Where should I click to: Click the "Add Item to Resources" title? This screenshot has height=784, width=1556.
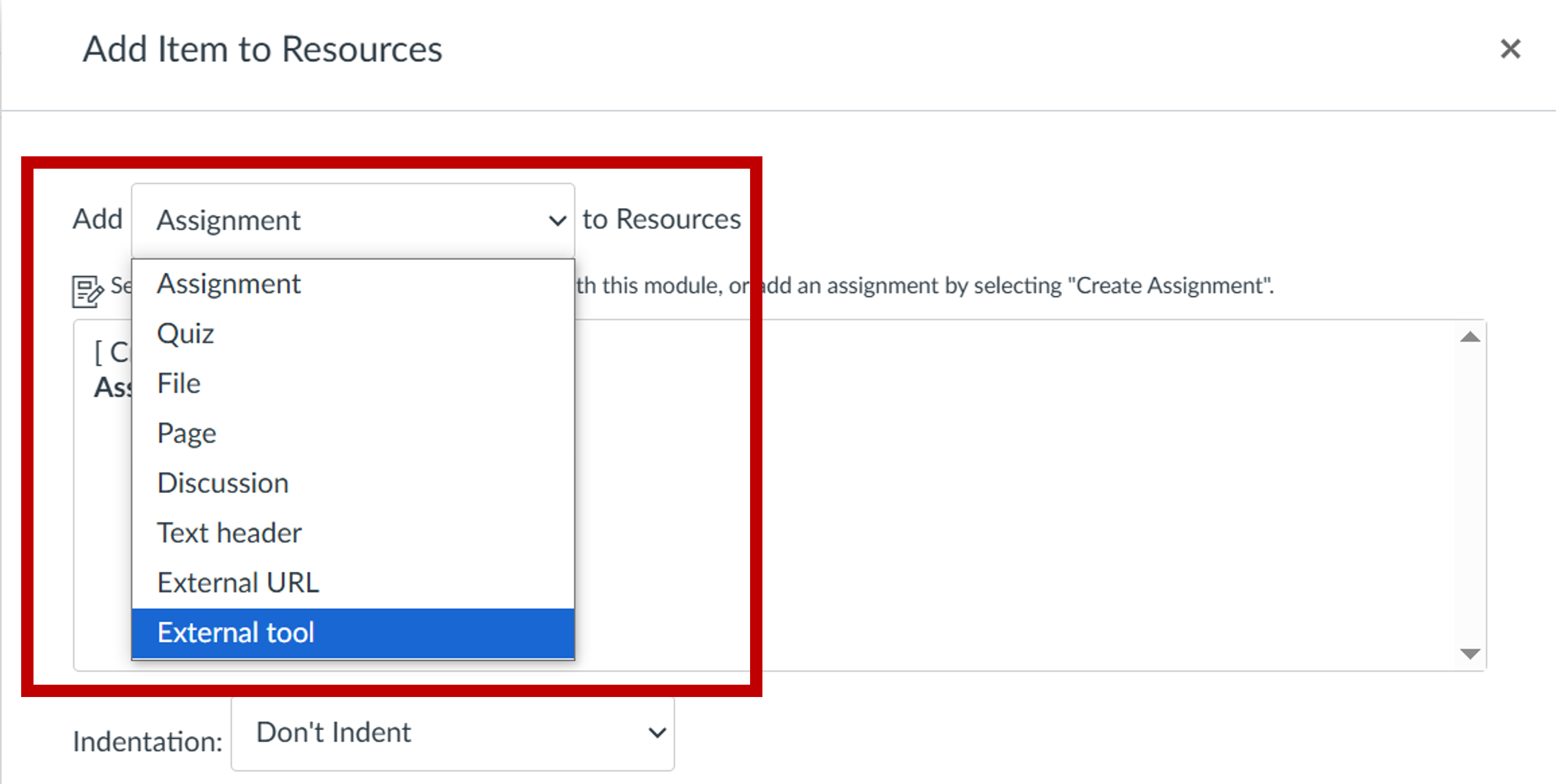pos(262,49)
